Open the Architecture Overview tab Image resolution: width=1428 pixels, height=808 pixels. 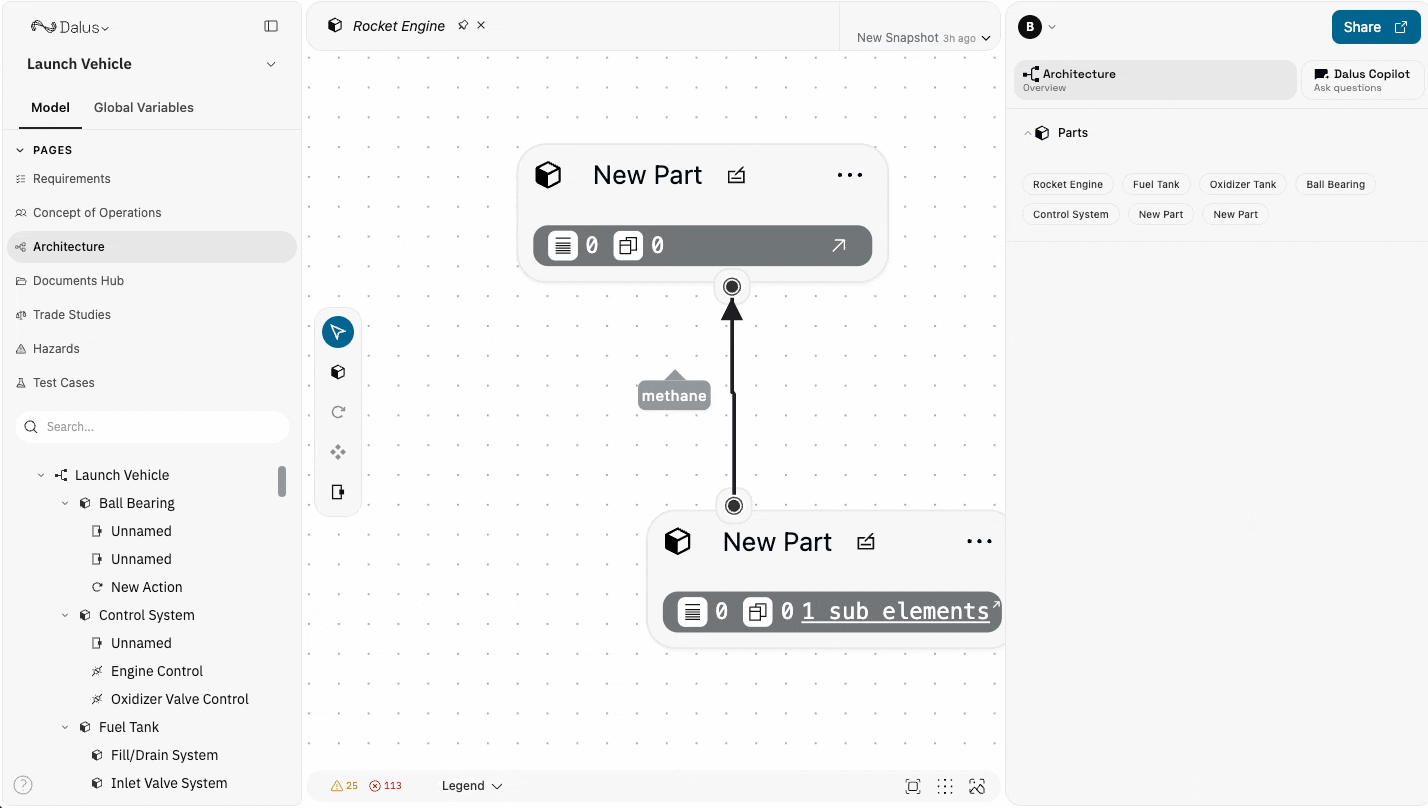coord(1155,80)
